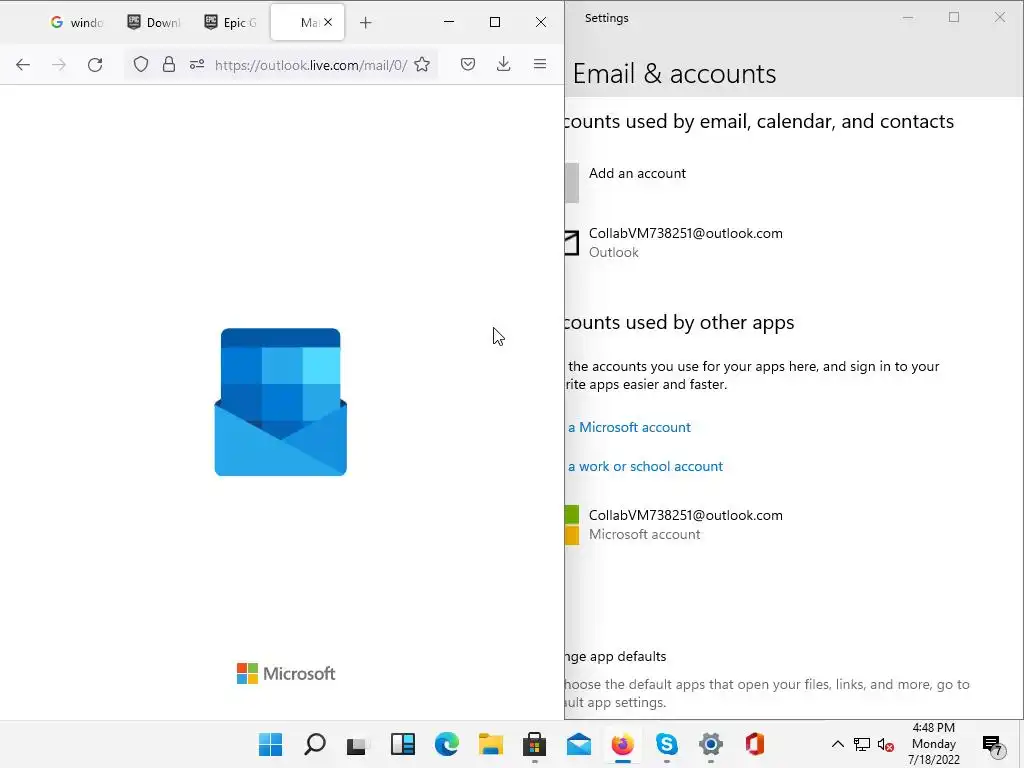Add a Microsoft account link
This screenshot has width=1024, height=768.
(x=629, y=427)
